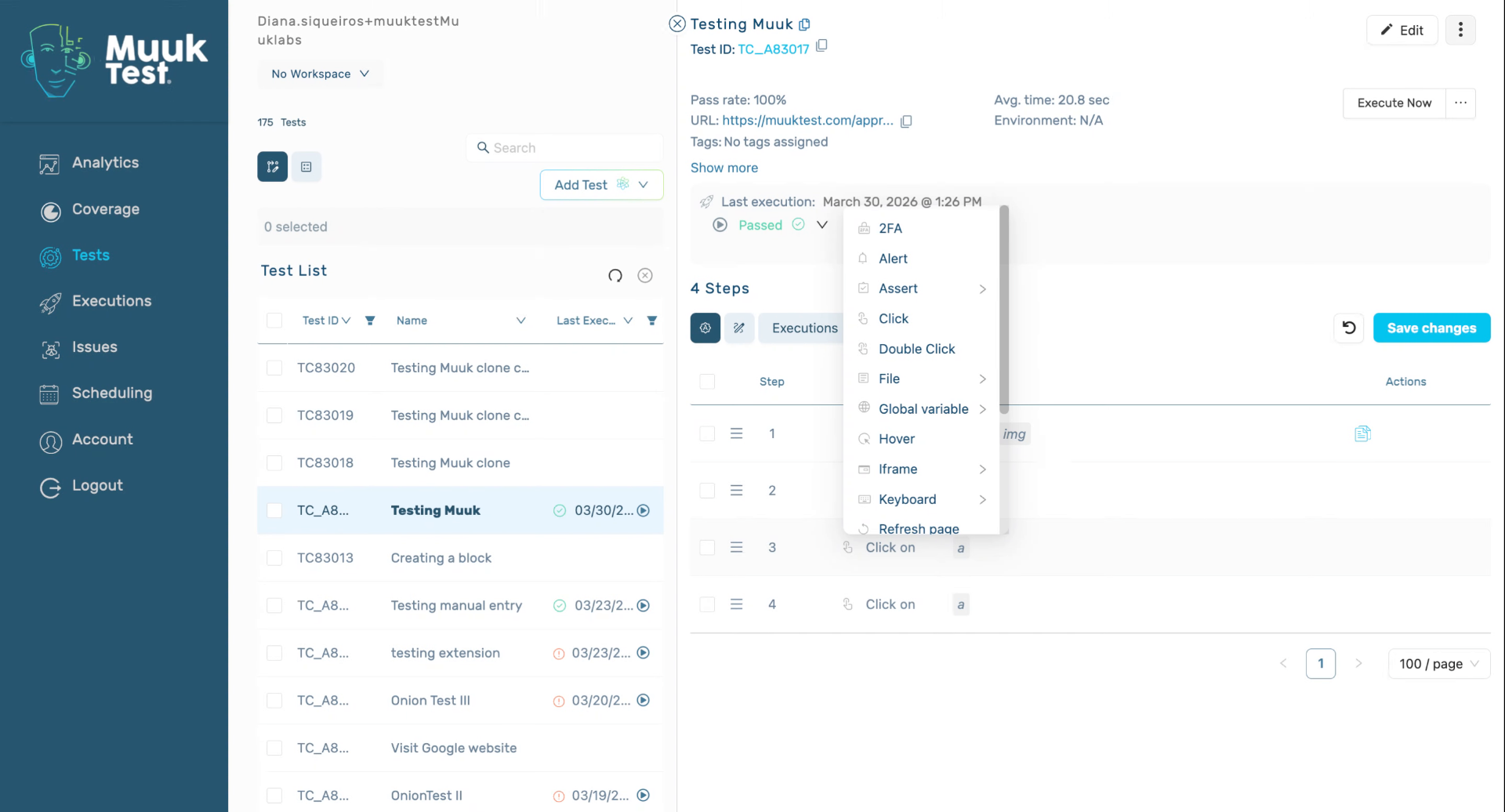1505x812 pixels.
Task: Expand the Assert submenu
Action: 922,289
